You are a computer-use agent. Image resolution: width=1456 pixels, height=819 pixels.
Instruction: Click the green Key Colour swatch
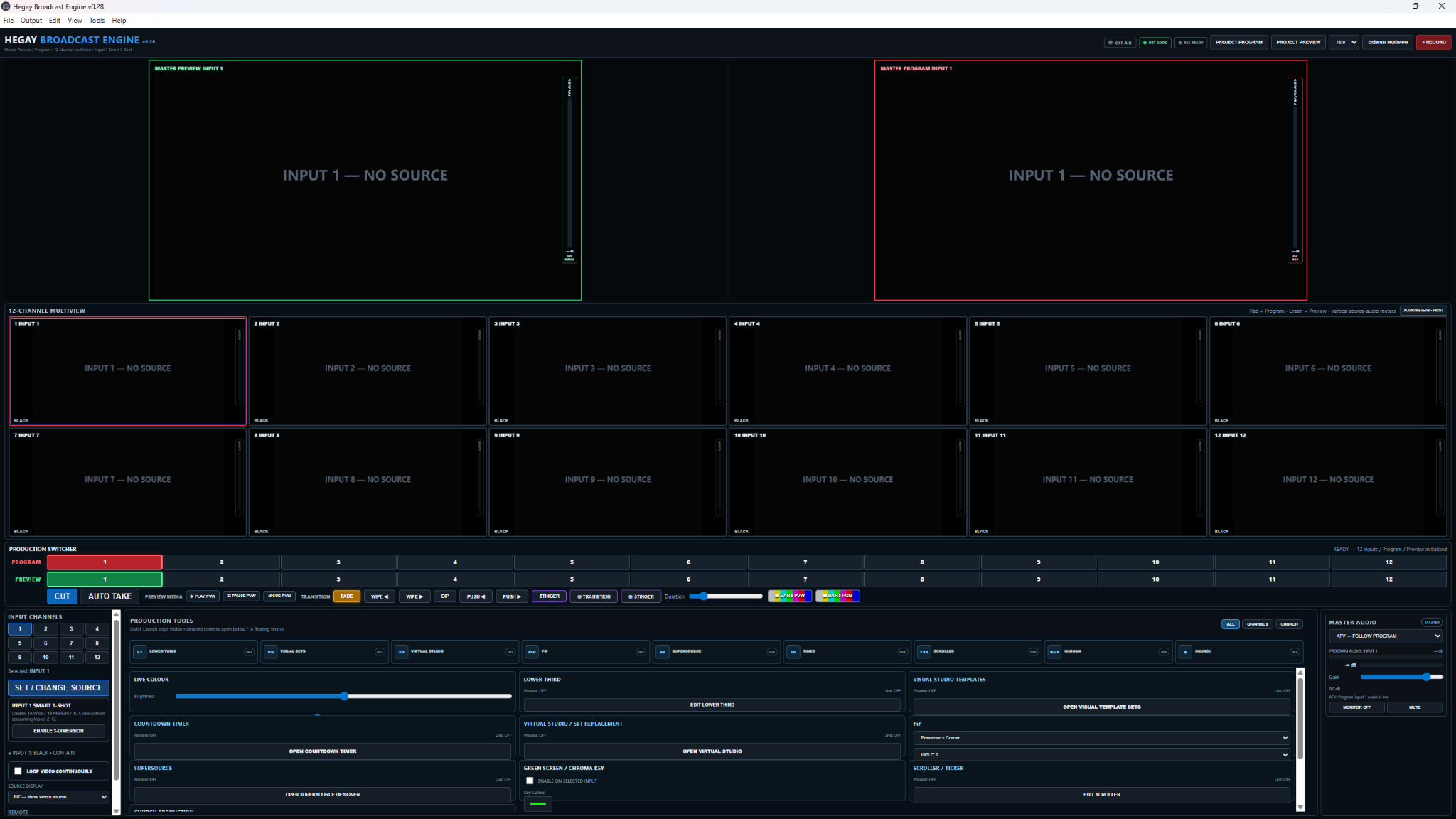tap(538, 804)
